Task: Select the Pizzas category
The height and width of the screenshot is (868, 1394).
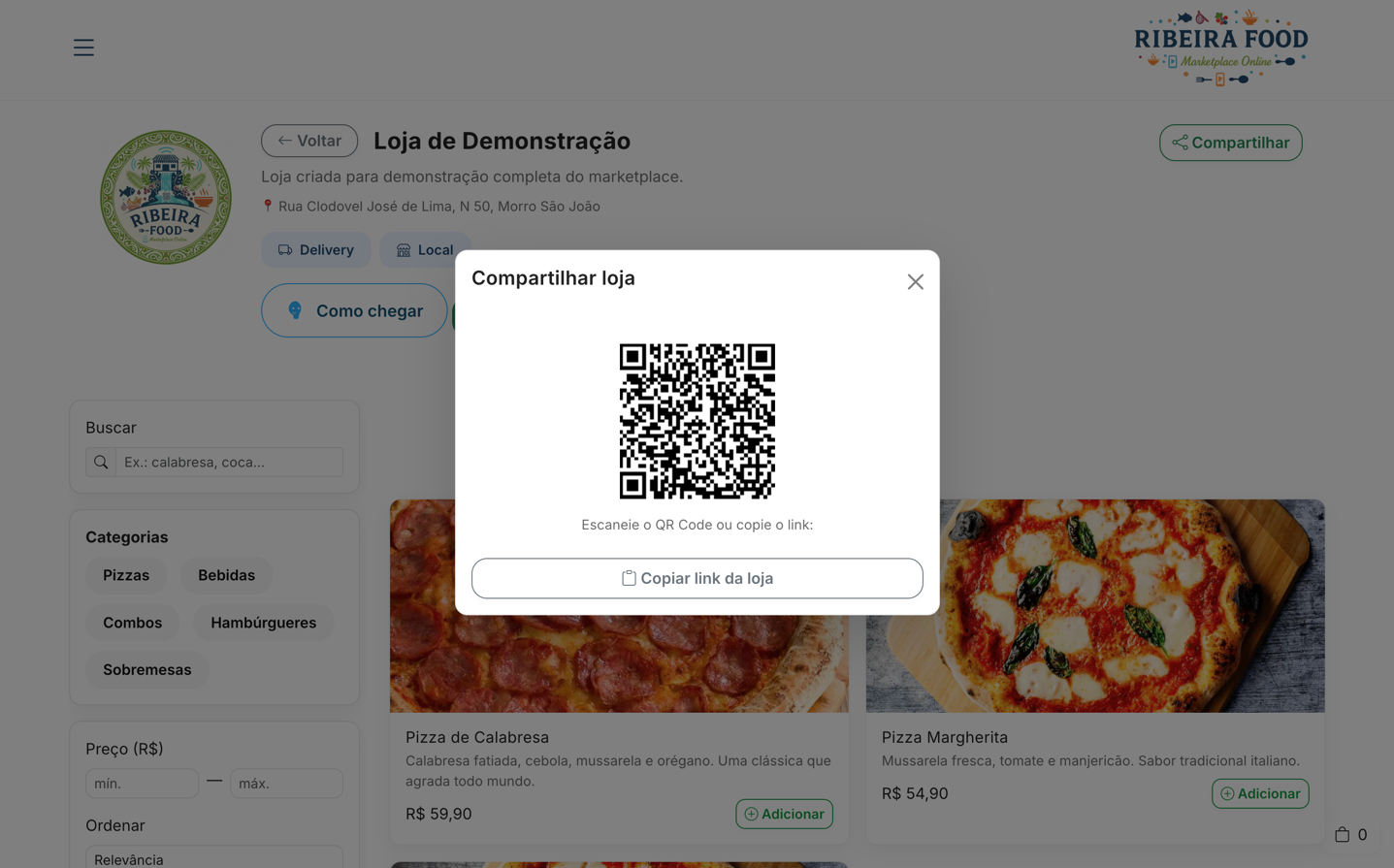Action: (126, 575)
